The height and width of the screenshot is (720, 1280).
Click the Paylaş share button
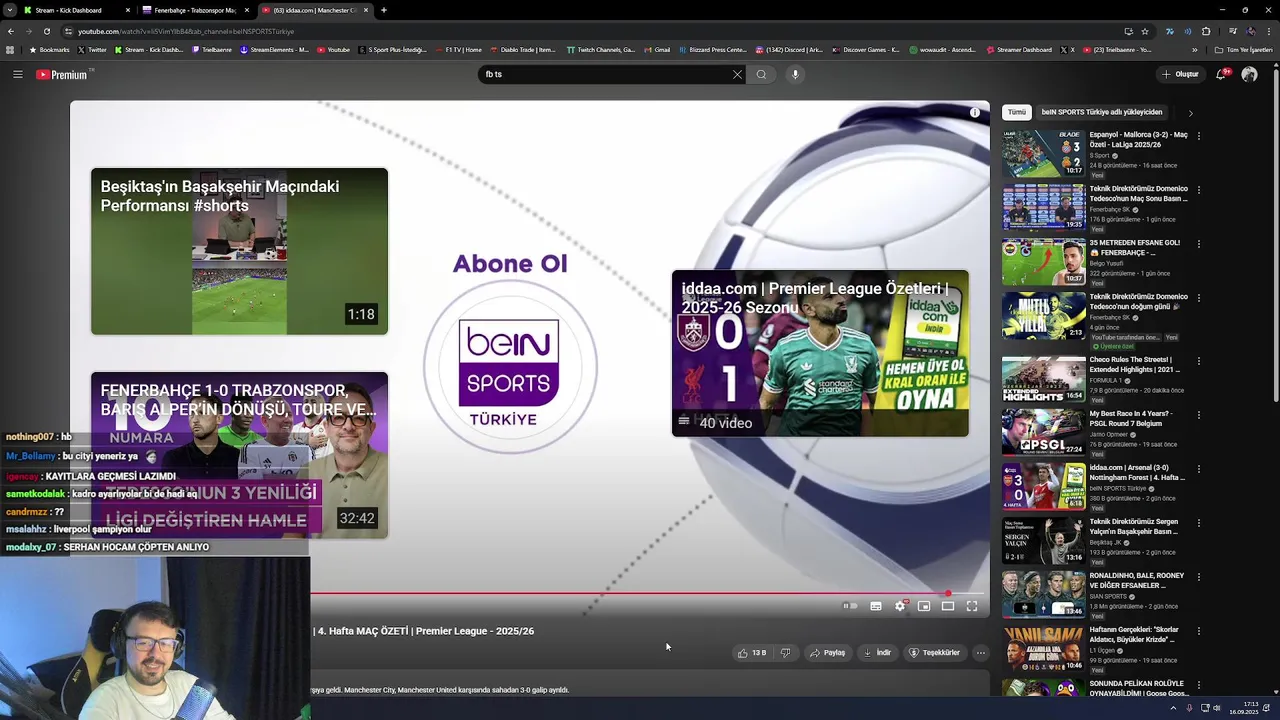click(x=827, y=653)
